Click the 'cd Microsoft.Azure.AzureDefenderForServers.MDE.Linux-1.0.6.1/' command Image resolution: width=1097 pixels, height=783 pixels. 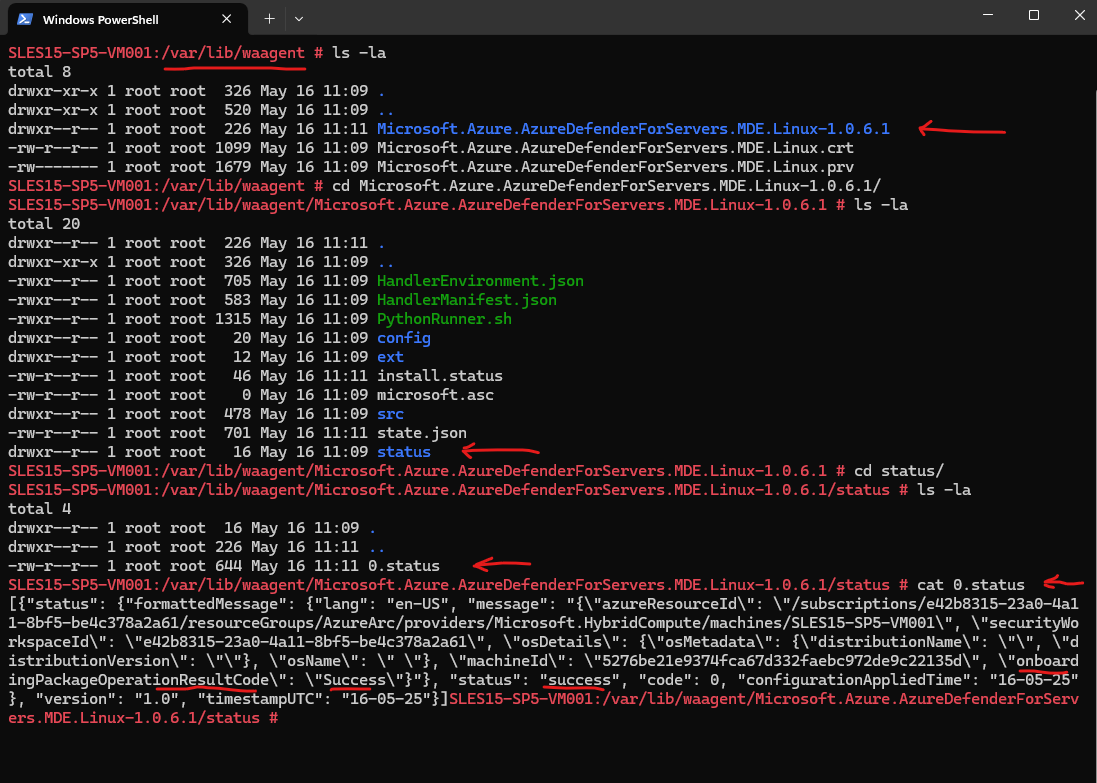click(607, 185)
